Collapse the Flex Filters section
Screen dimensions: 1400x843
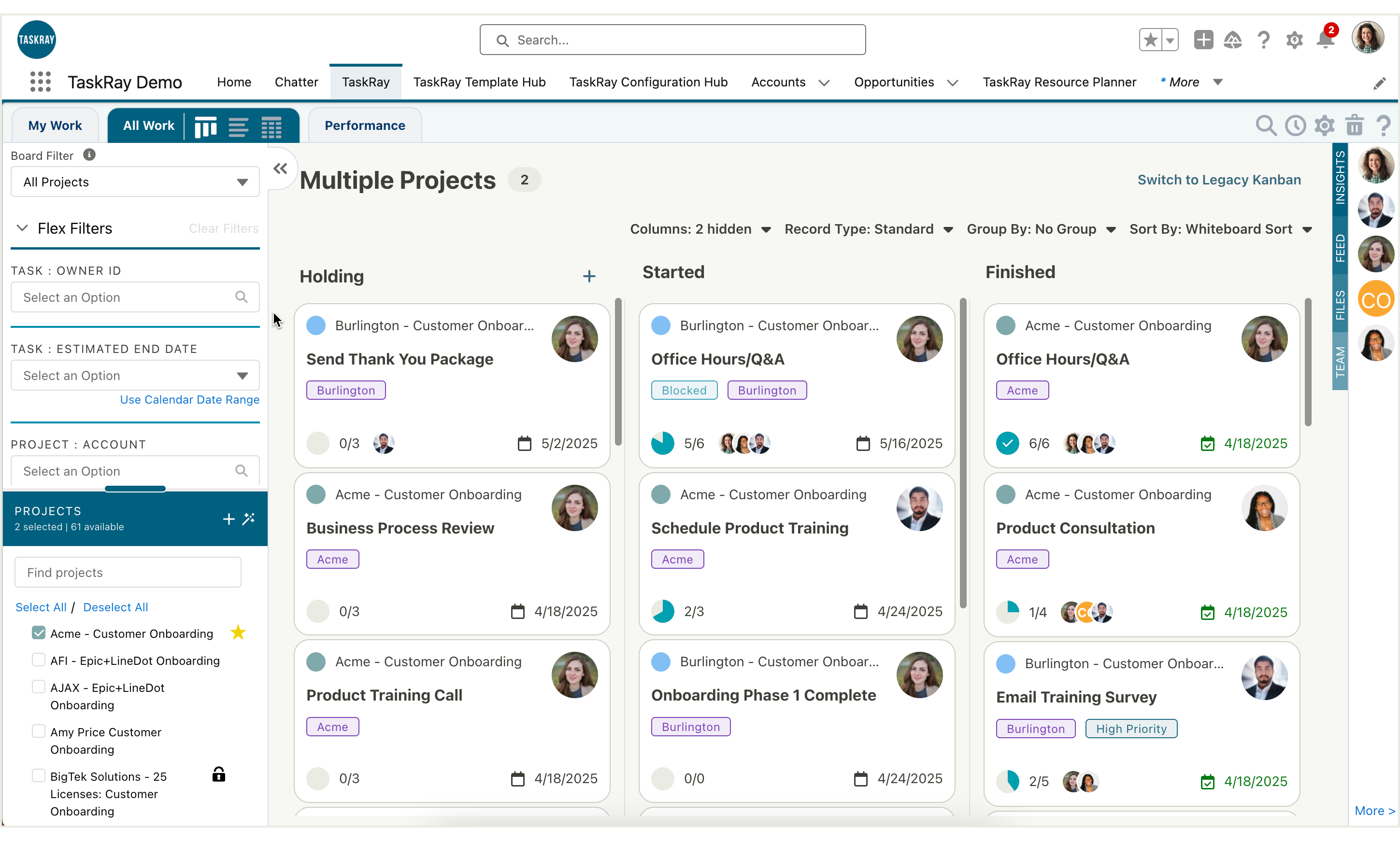point(22,228)
